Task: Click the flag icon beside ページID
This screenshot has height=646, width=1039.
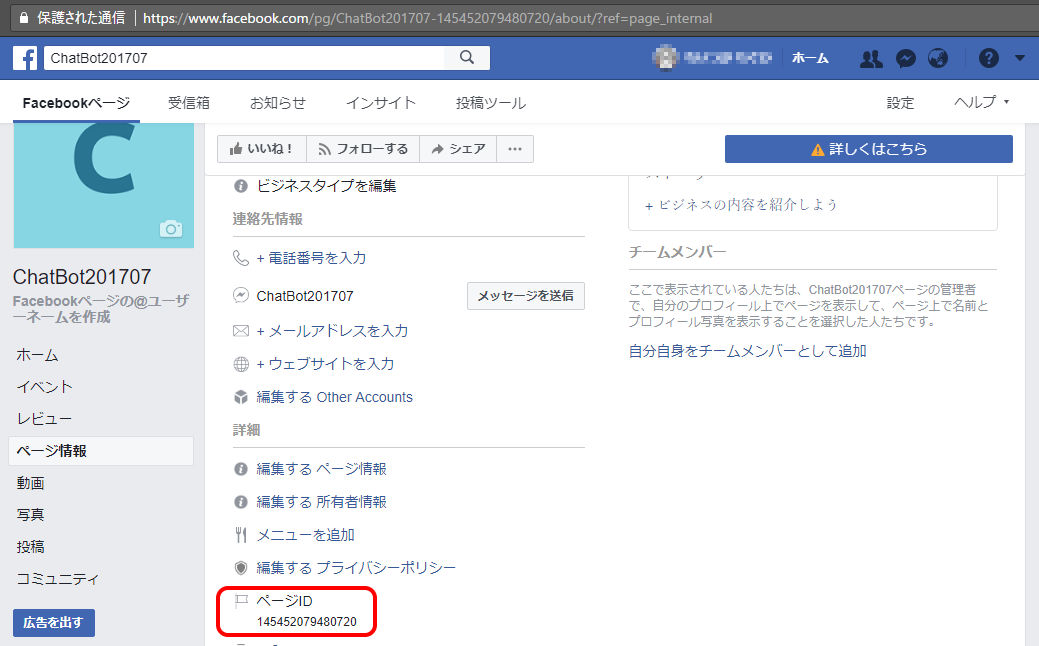Action: click(x=241, y=601)
